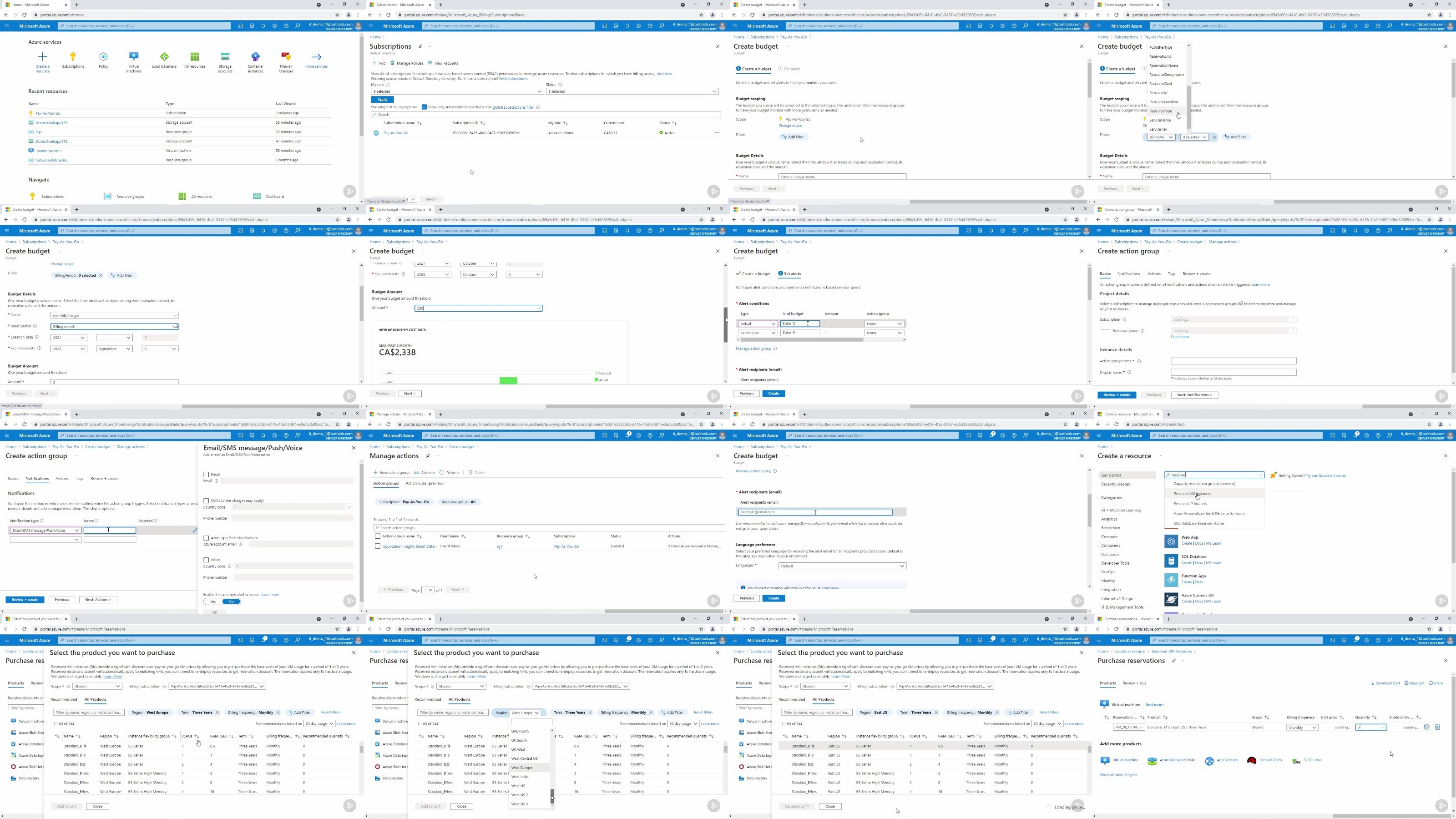Click the More services arrow icon
Screen dimensions: 1456x819
pyautogui.click(x=317, y=56)
